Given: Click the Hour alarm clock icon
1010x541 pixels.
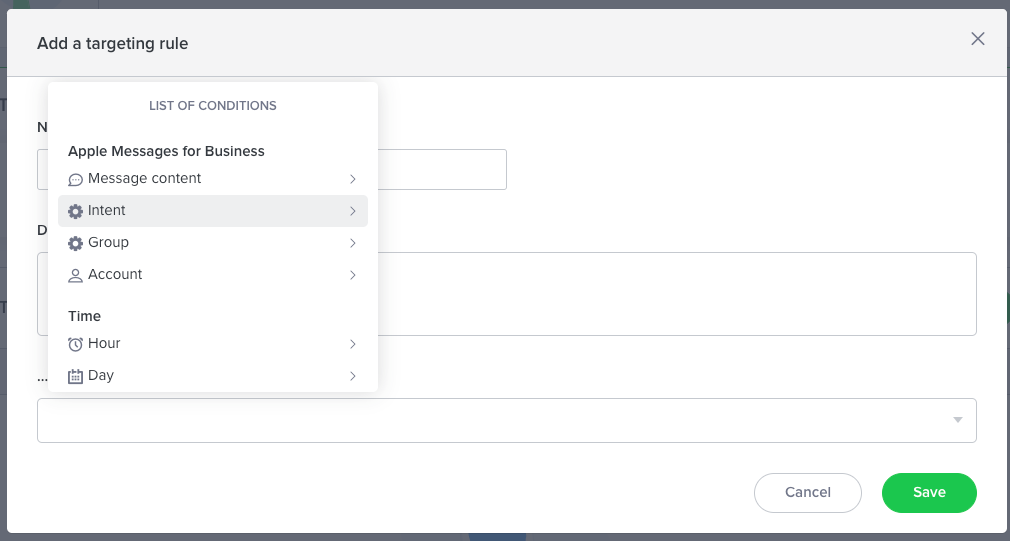Looking at the screenshot, I should (76, 344).
